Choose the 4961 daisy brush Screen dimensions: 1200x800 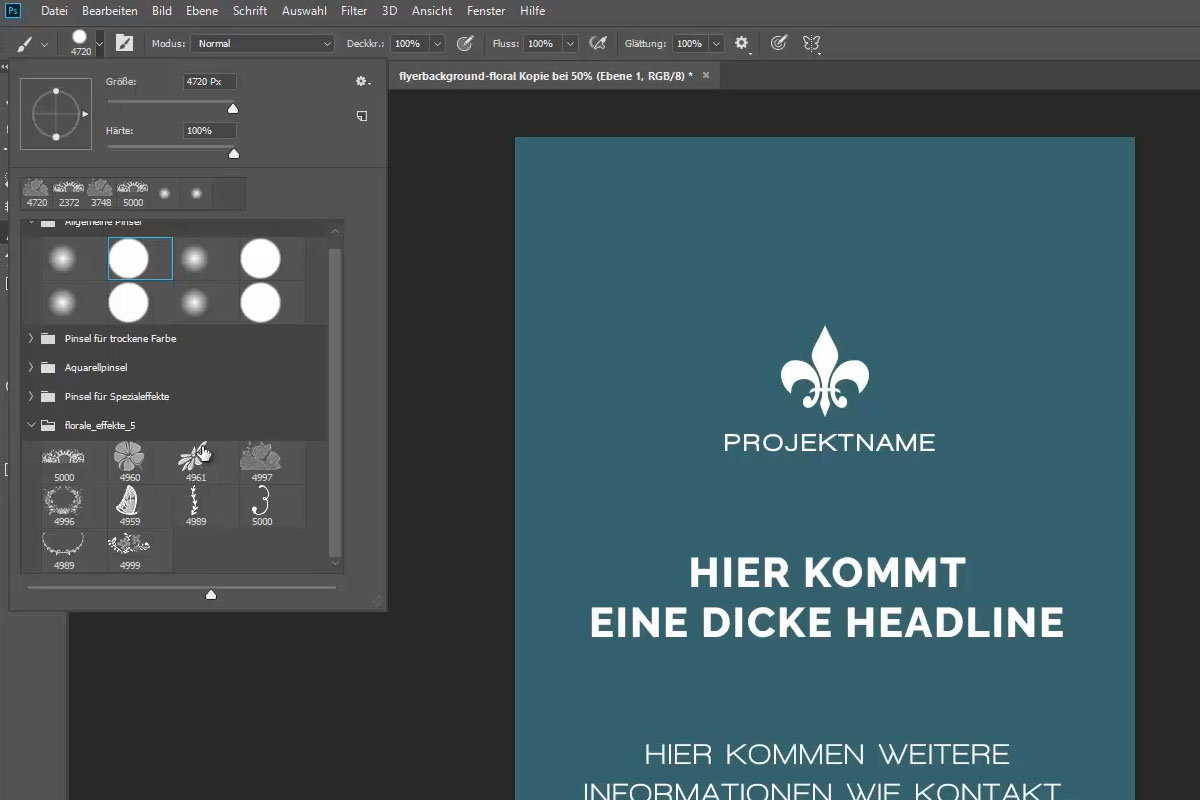[x=195, y=463]
